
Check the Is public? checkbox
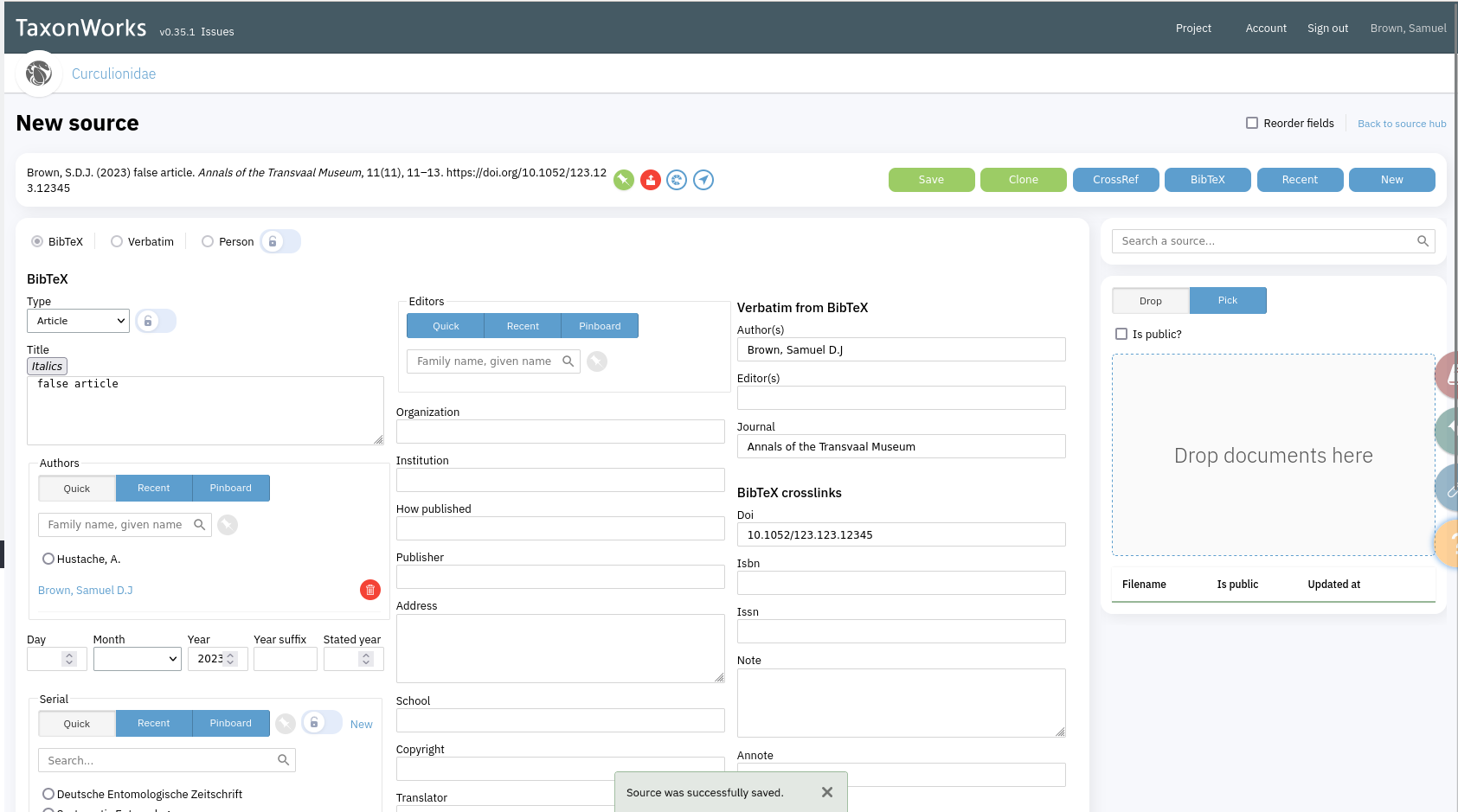click(1121, 334)
